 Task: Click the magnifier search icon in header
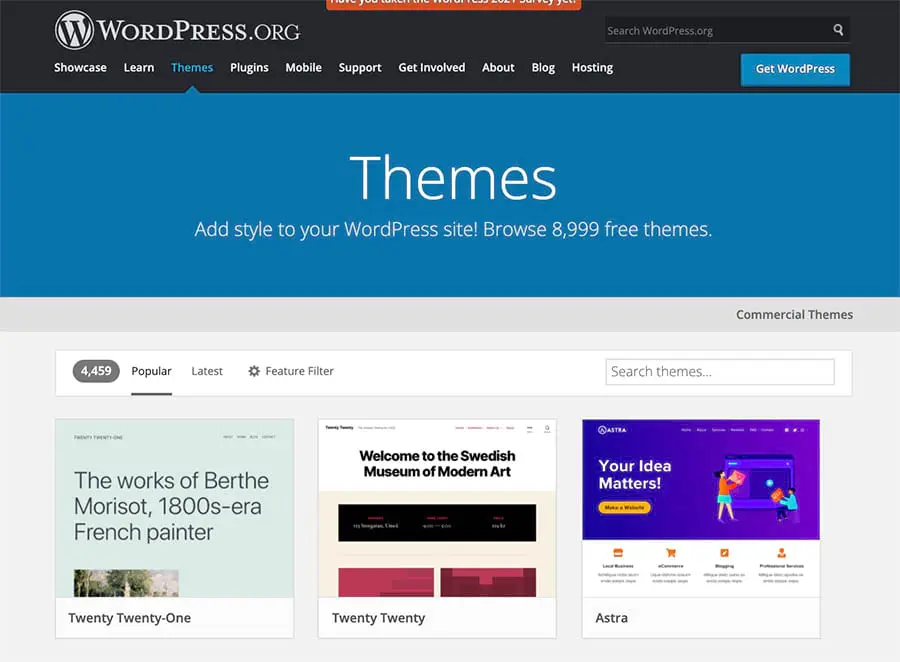[838, 30]
